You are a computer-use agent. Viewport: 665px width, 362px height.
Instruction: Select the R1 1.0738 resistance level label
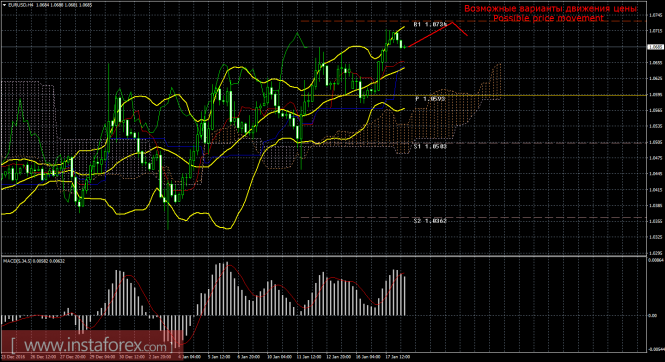(430, 25)
